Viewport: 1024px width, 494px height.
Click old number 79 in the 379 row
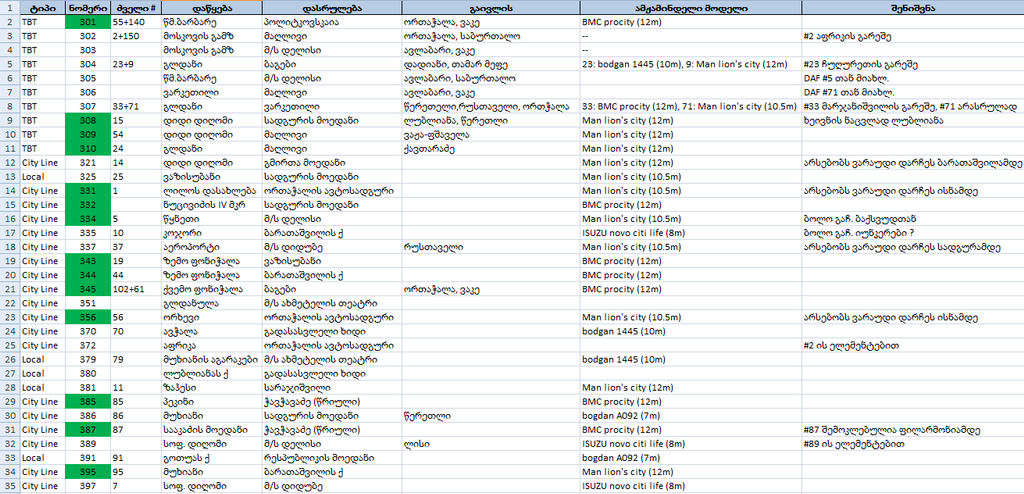click(135, 360)
